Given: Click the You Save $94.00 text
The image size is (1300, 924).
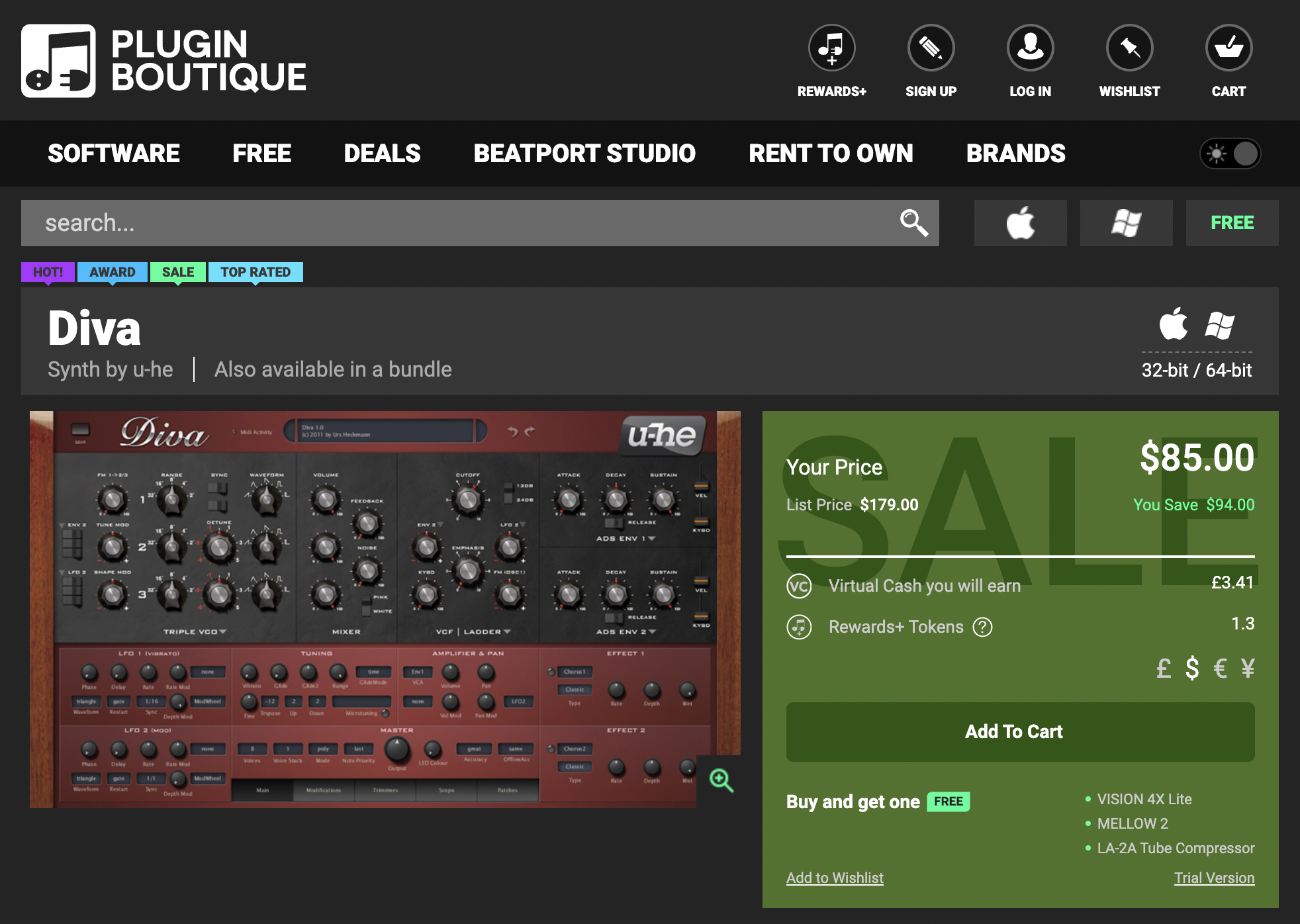Looking at the screenshot, I should click(x=1193, y=505).
